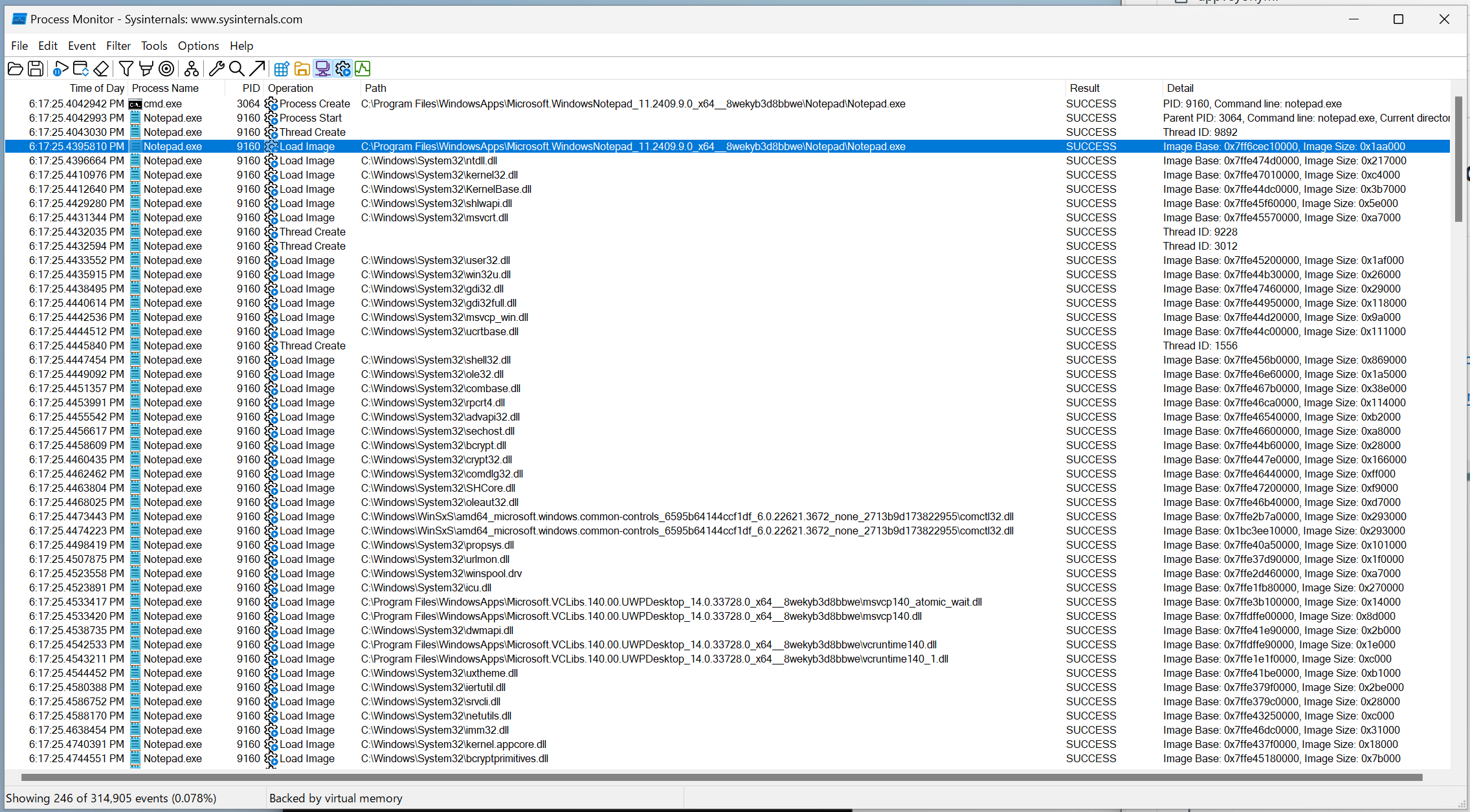Image resolution: width=1470 pixels, height=812 pixels.
Task: Click the Open log file icon
Action: pyautogui.click(x=16, y=69)
